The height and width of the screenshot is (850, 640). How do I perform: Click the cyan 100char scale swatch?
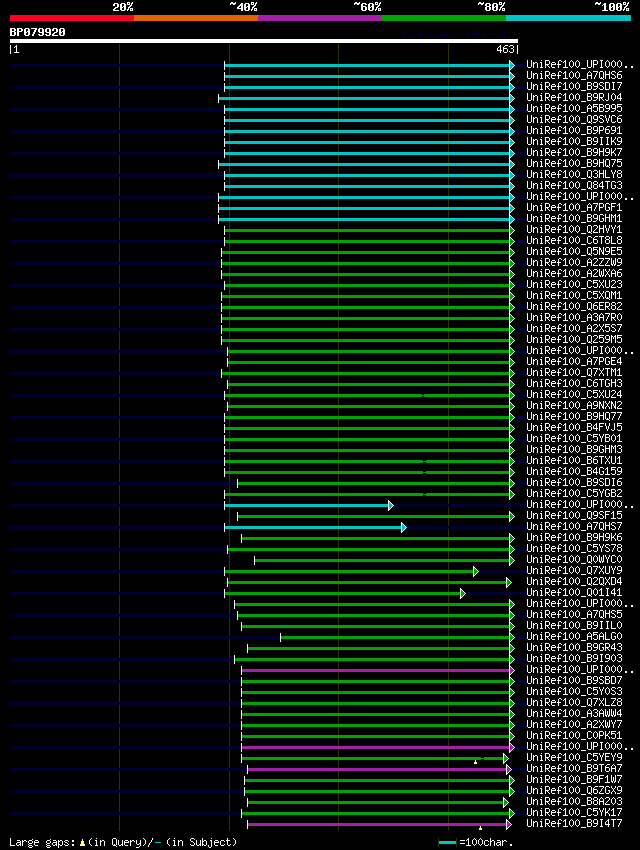(x=447, y=842)
